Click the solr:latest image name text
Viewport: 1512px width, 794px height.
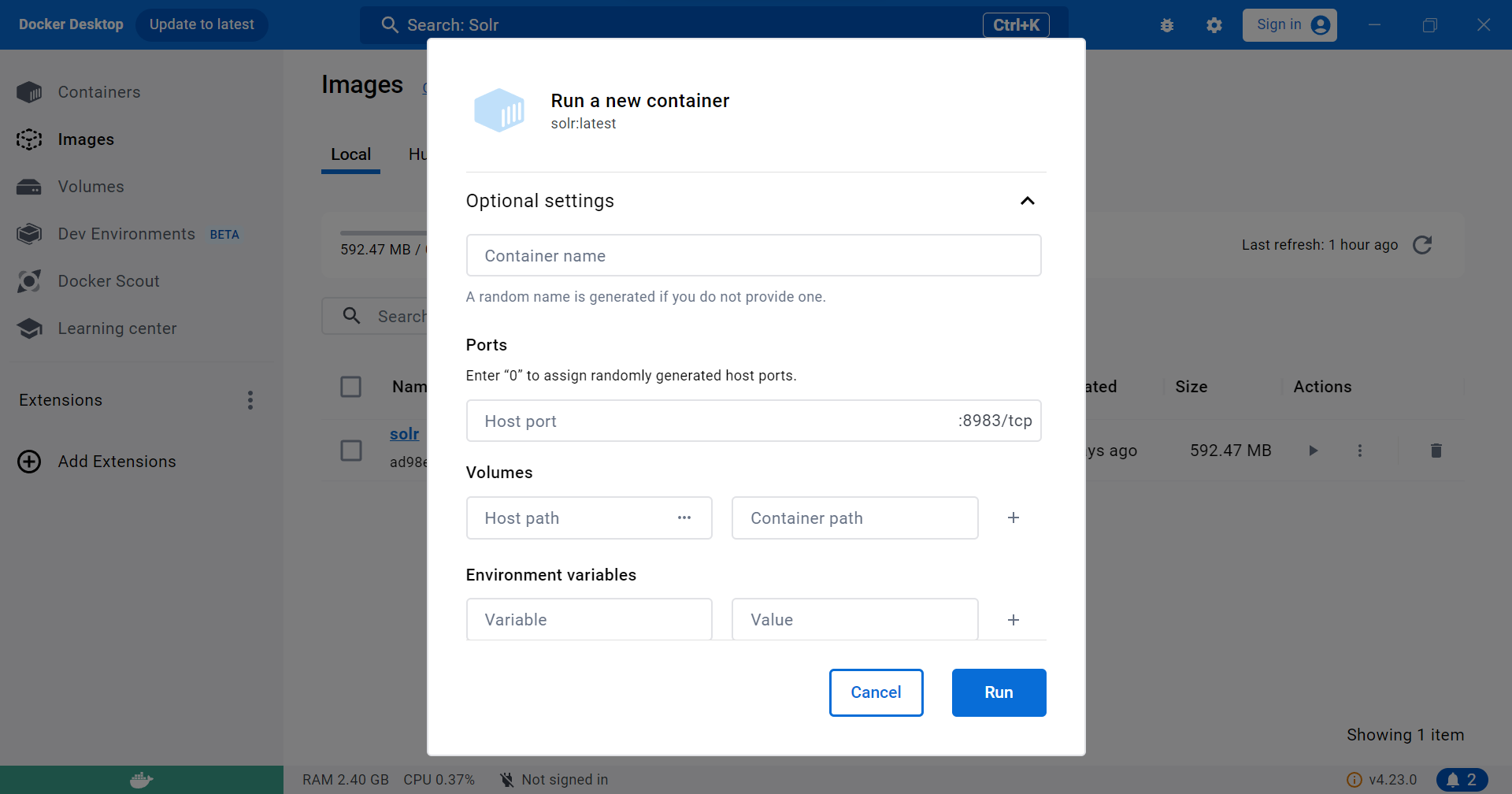(x=584, y=124)
